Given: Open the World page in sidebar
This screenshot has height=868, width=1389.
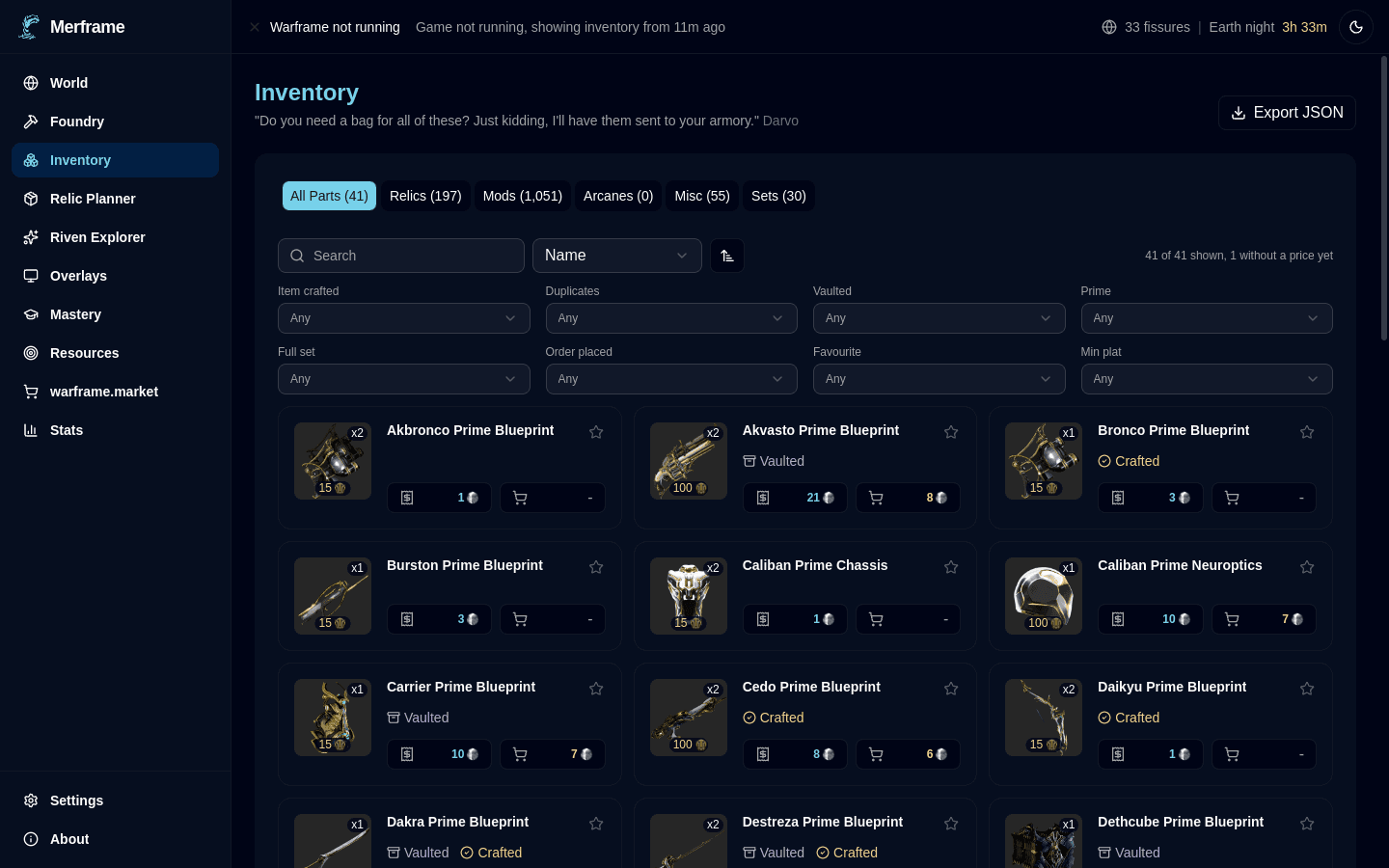Looking at the screenshot, I should [x=115, y=83].
